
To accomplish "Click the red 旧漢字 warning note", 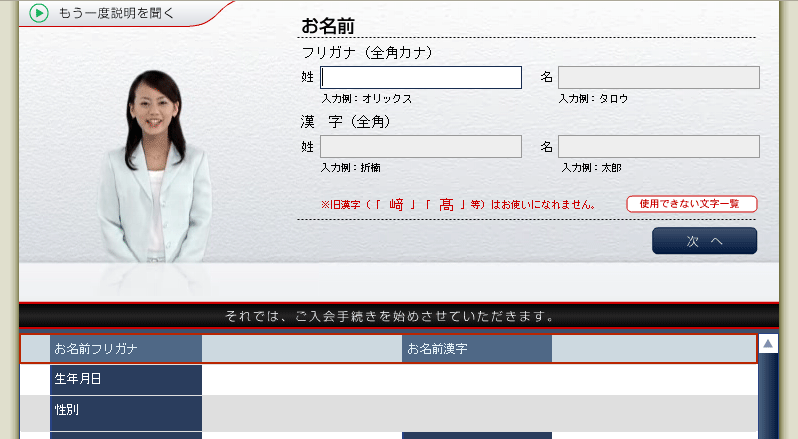I will pyautogui.click(x=458, y=205).
